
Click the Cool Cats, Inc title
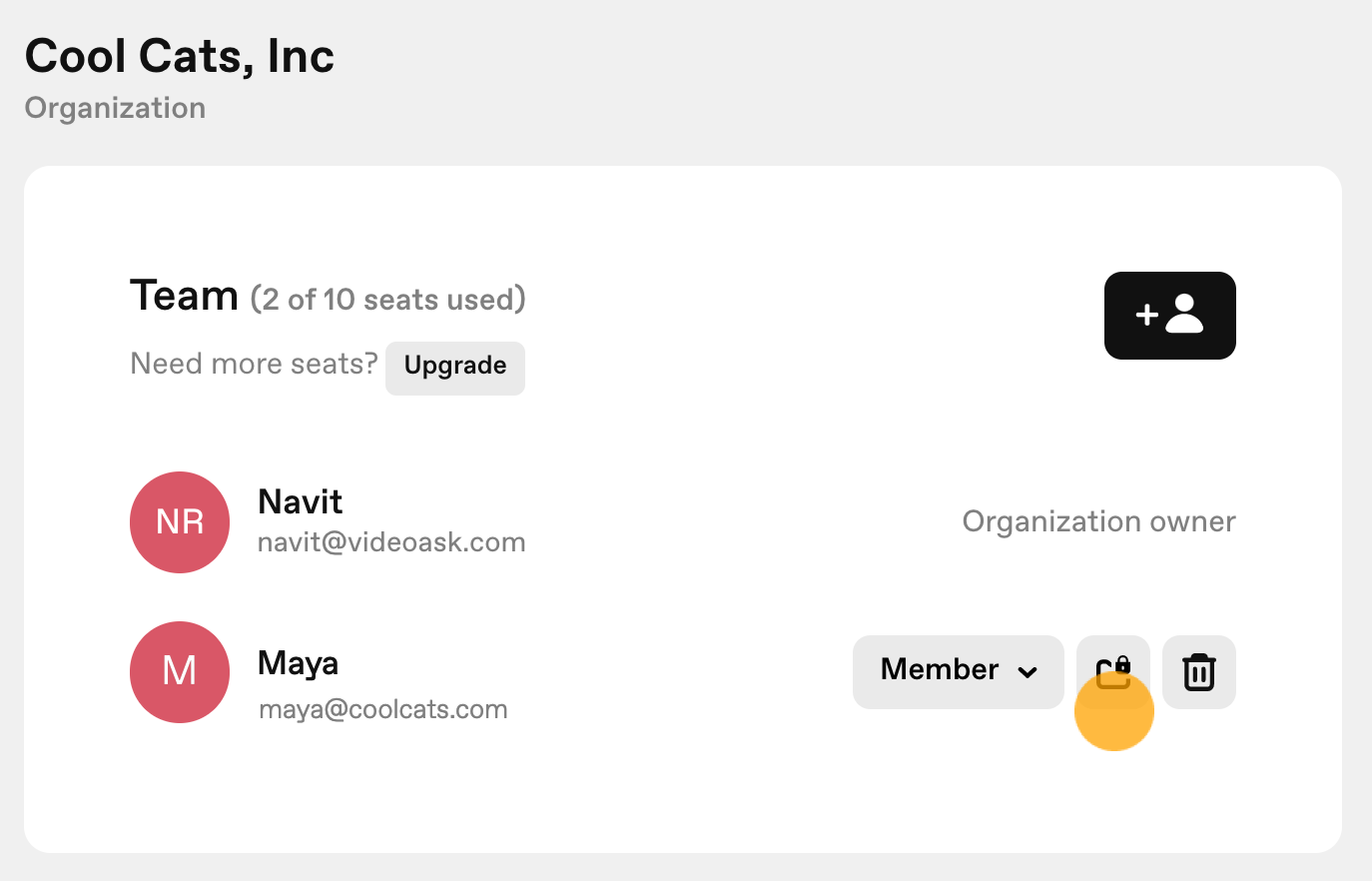coord(180,56)
